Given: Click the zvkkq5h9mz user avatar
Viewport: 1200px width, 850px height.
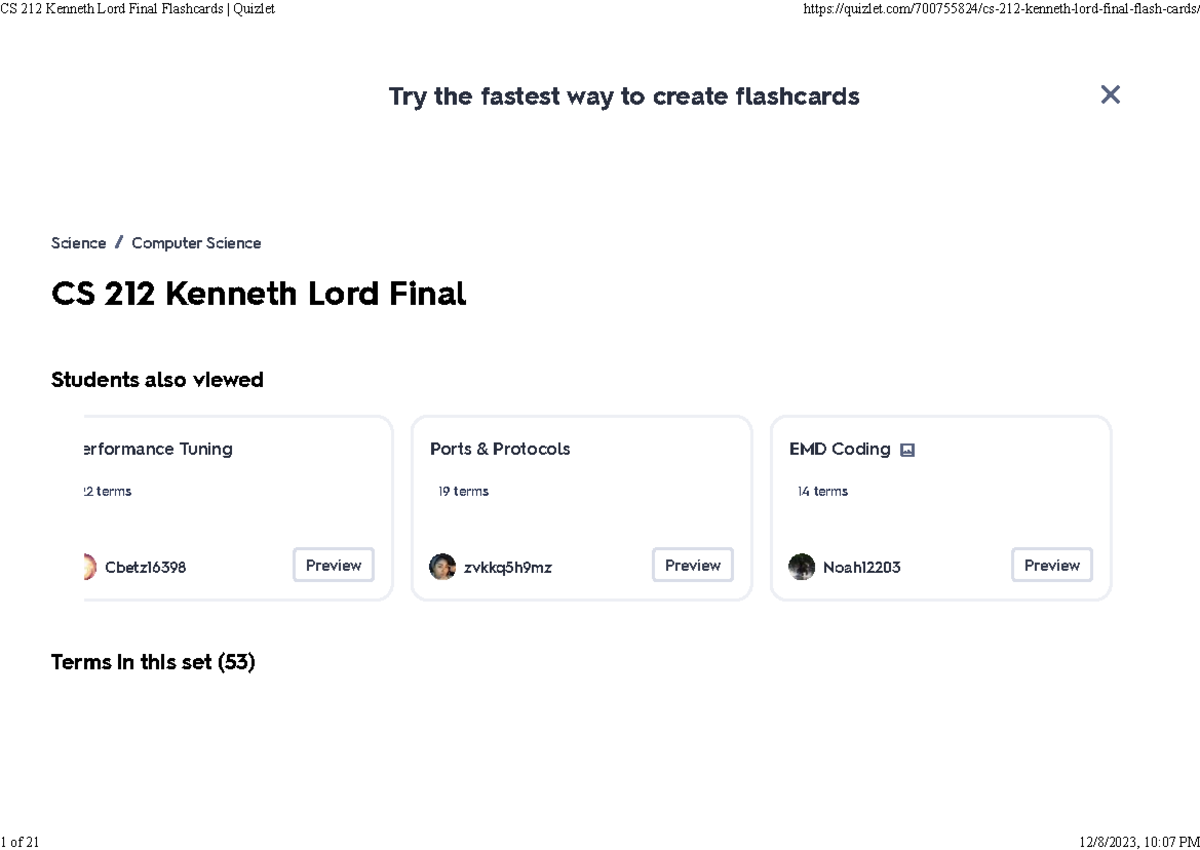Looking at the screenshot, I should [x=442, y=567].
